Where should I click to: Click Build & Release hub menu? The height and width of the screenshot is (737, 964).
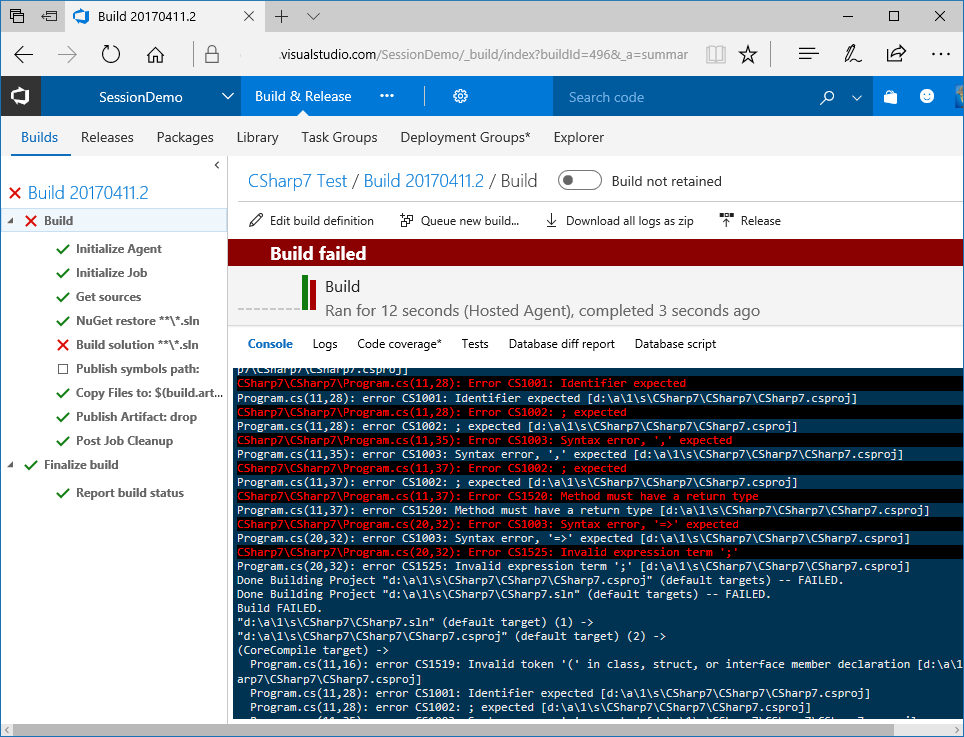click(x=303, y=96)
